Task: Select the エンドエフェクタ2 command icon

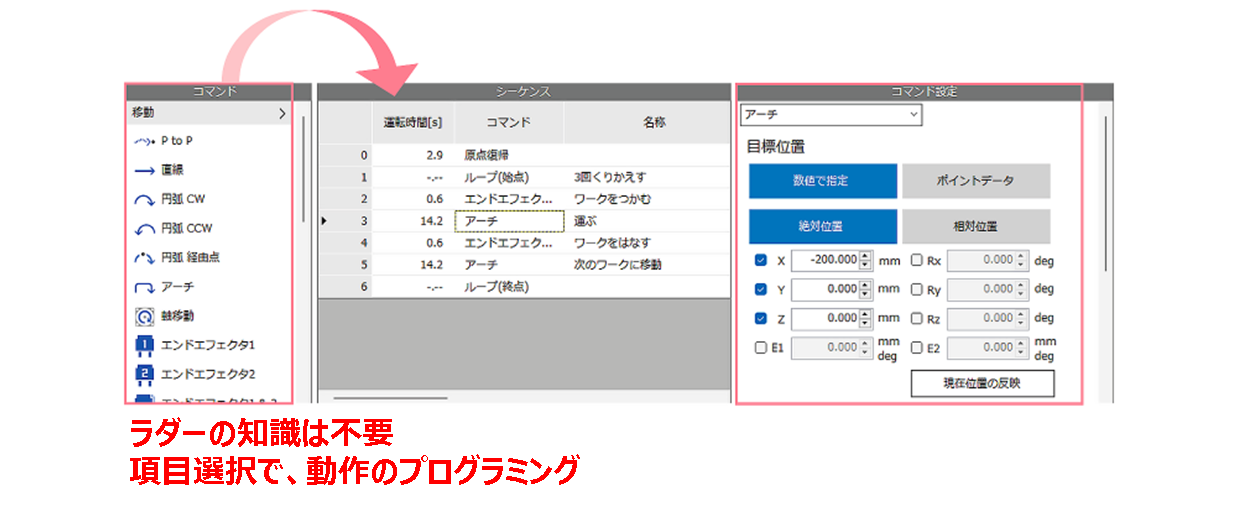Action: coord(144,374)
